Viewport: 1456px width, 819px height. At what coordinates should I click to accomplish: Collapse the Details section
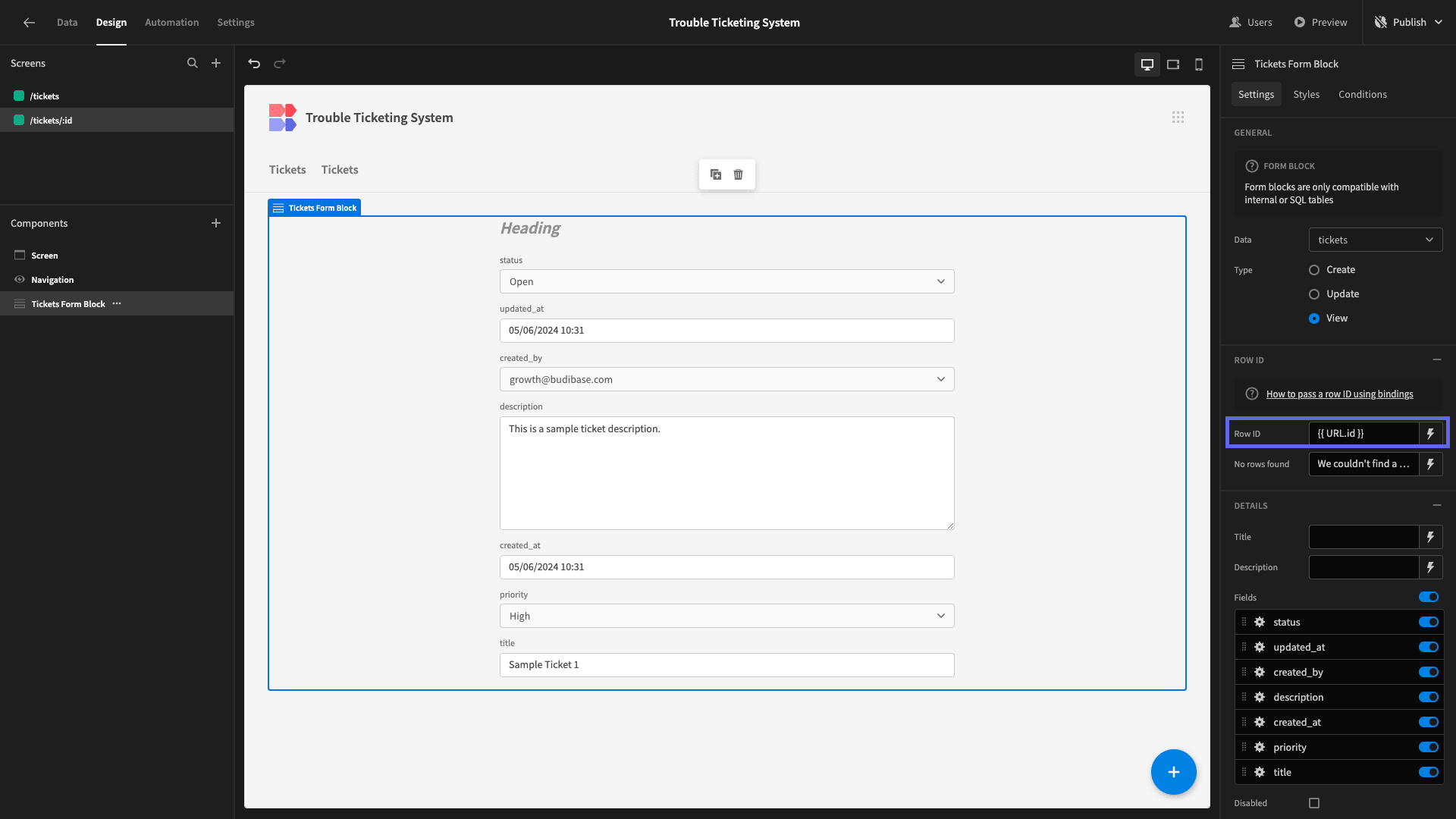(x=1437, y=505)
